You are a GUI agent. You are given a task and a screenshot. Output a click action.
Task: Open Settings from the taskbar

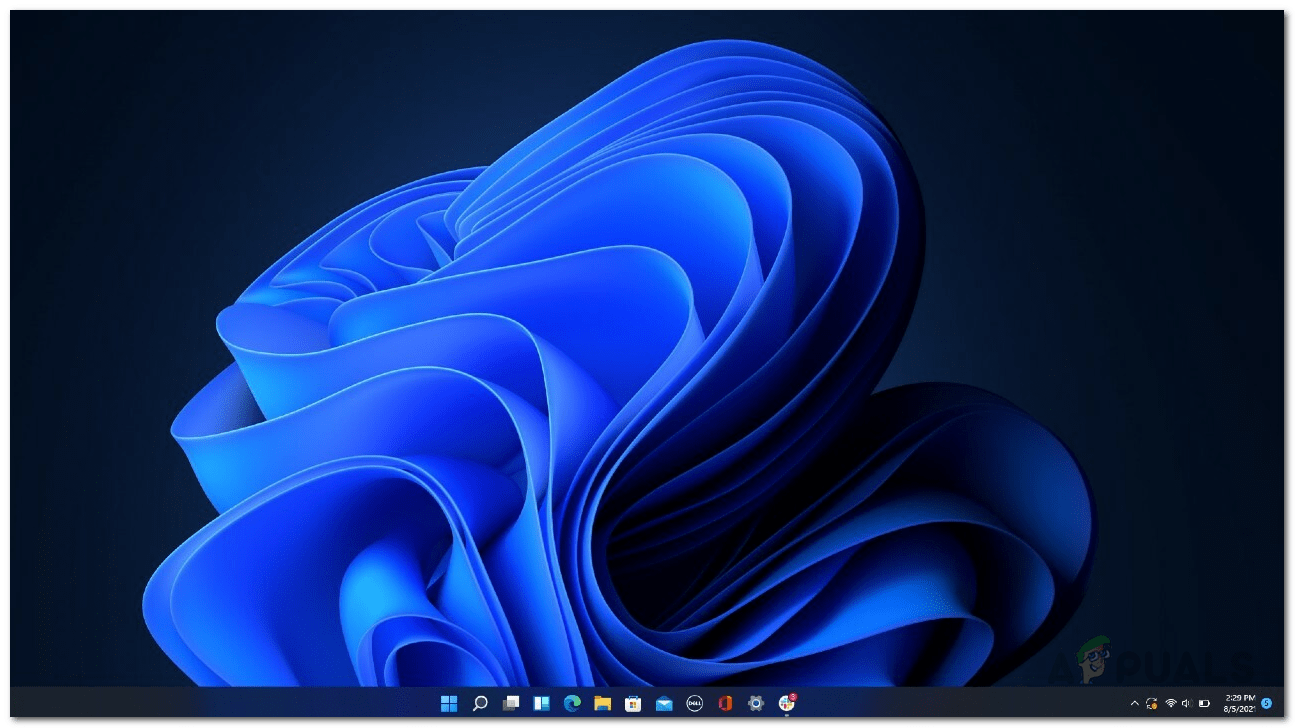[756, 703]
